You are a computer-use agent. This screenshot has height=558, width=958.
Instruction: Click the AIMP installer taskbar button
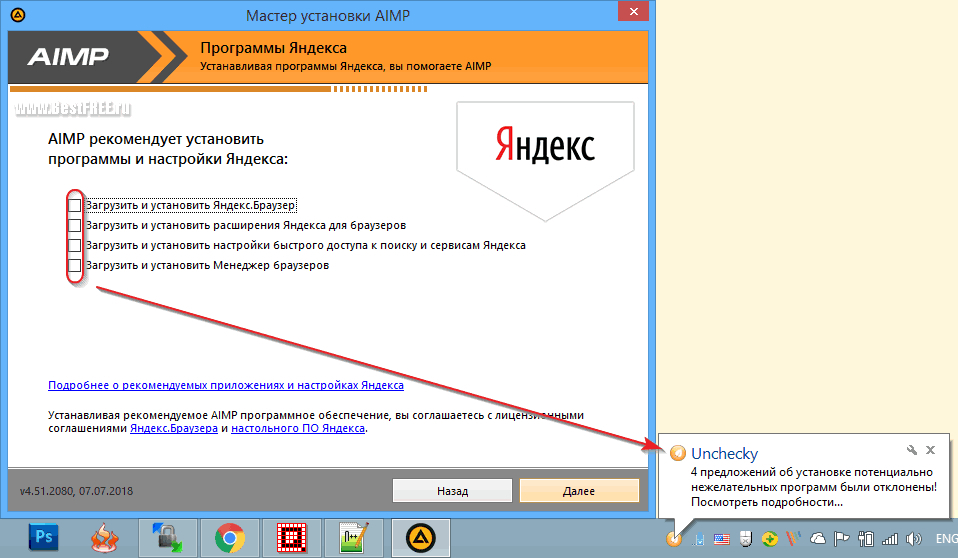pos(420,538)
